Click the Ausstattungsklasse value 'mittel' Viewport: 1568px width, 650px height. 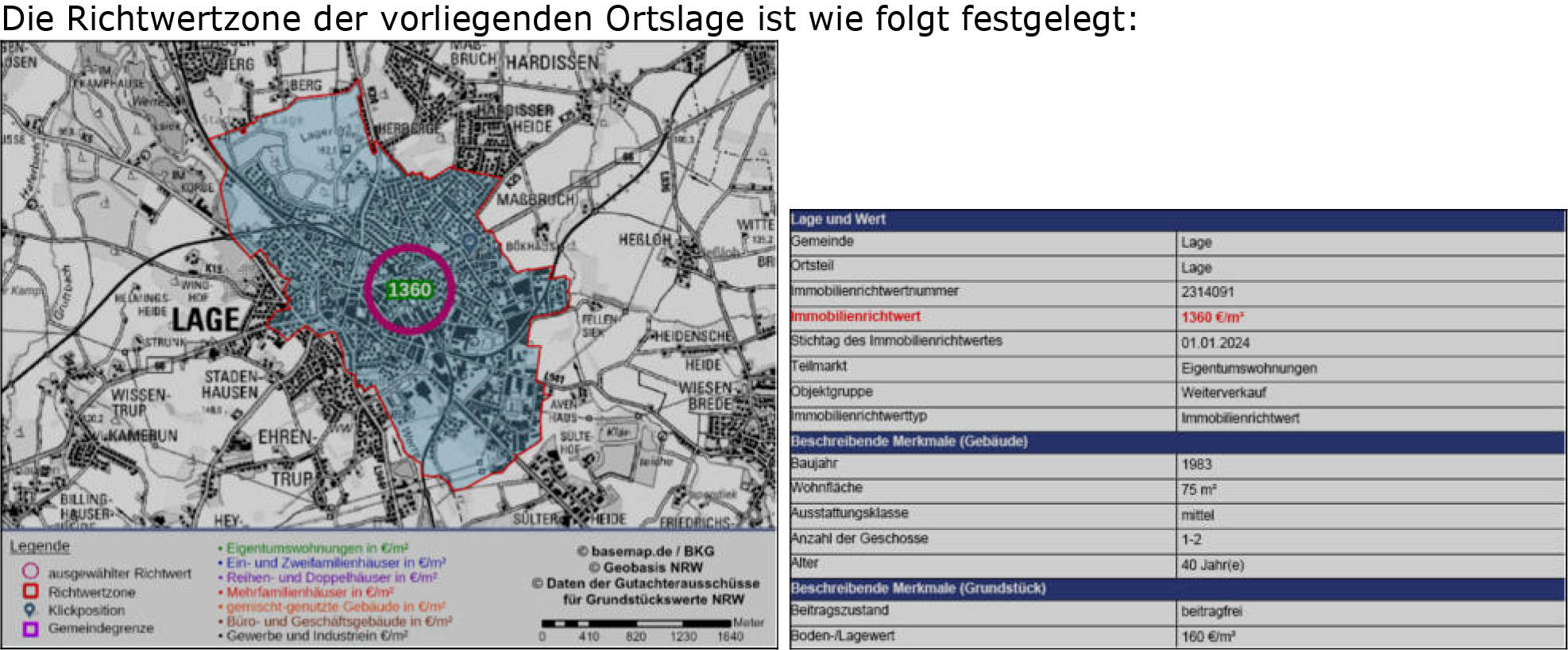[x=1197, y=516]
